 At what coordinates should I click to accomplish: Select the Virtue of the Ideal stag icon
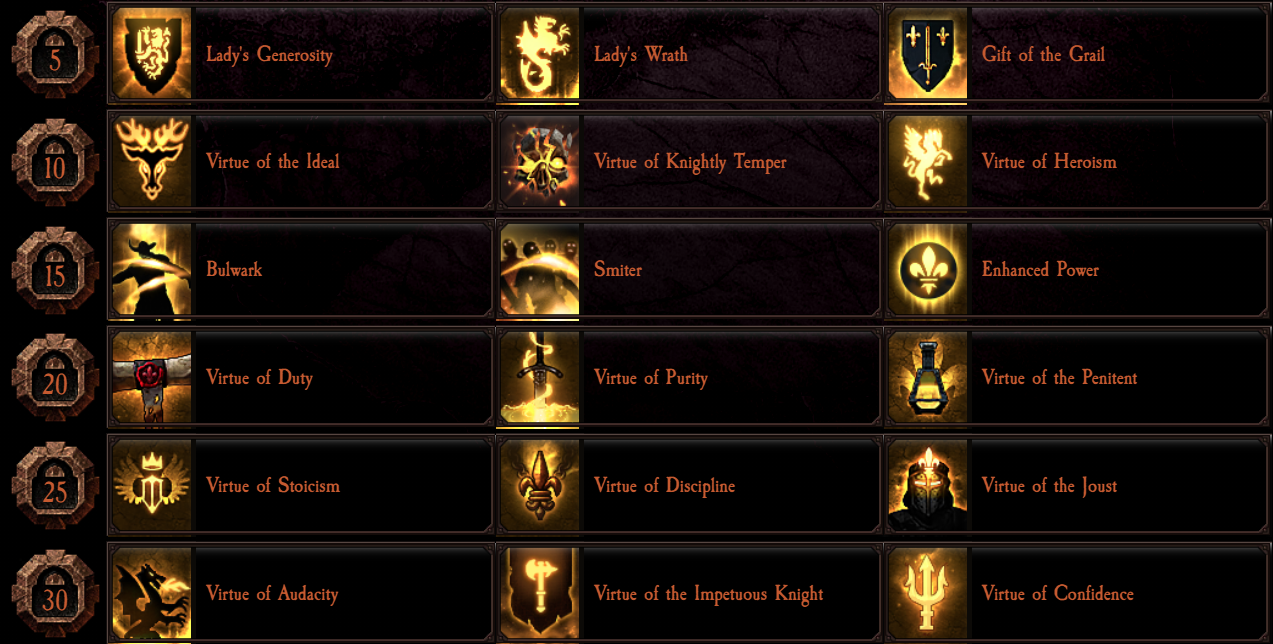tap(152, 162)
